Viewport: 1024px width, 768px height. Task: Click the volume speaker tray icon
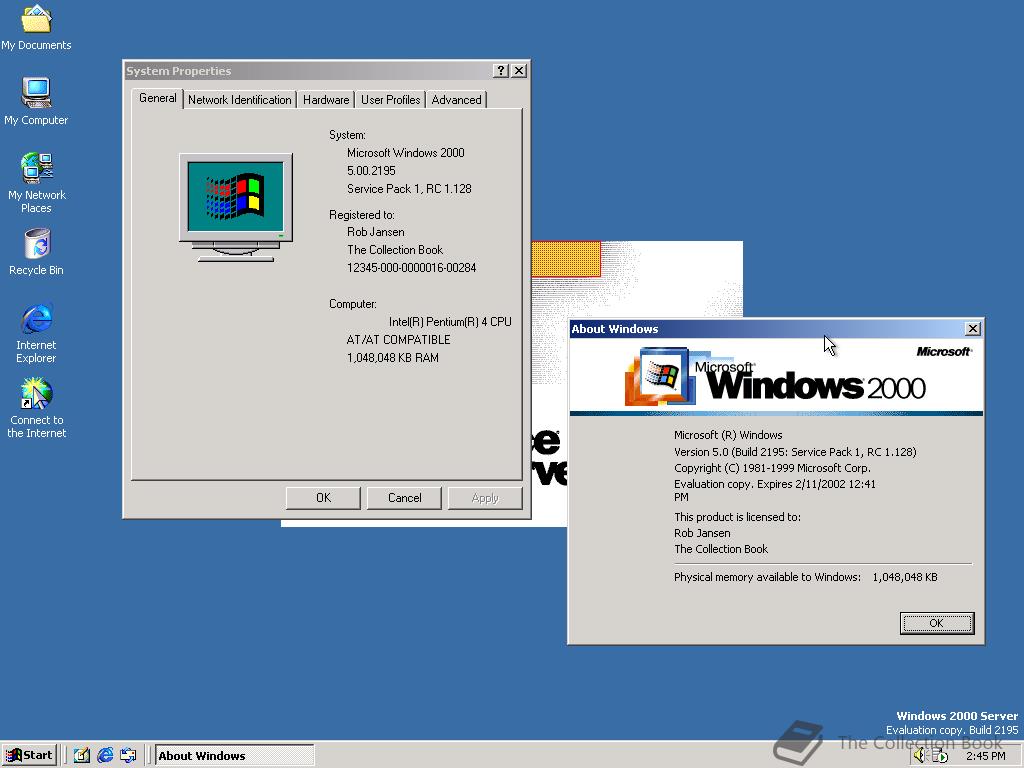(x=920, y=756)
